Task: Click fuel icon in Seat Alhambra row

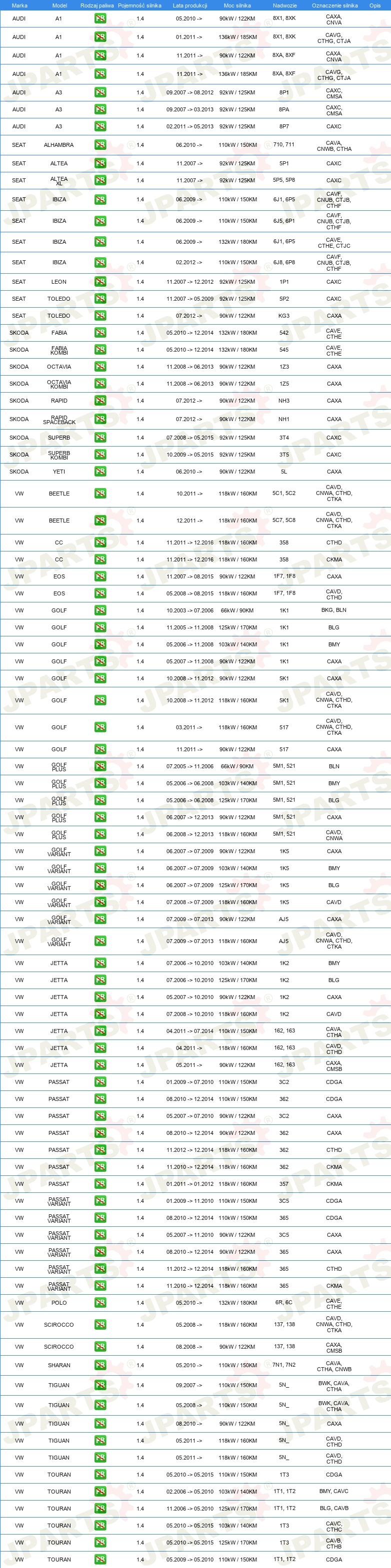Action: click(100, 145)
